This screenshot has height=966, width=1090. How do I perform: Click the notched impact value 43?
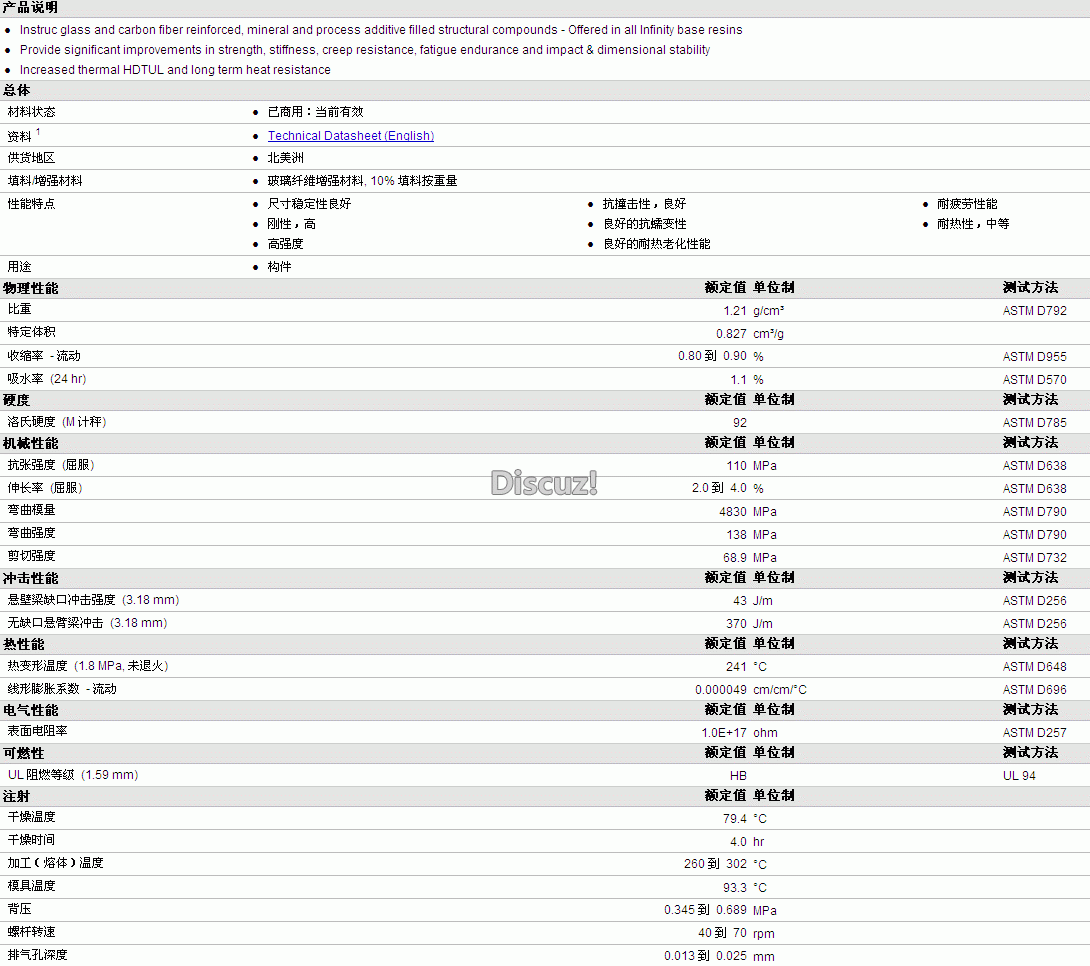click(x=740, y=600)
